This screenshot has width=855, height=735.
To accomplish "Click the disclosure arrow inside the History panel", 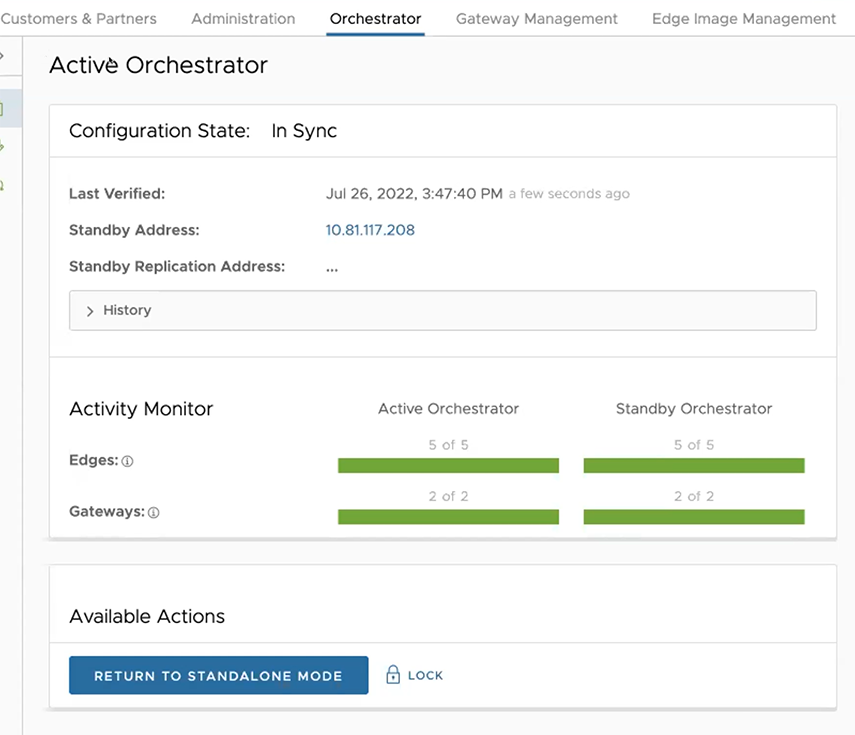I will [89, 310].
